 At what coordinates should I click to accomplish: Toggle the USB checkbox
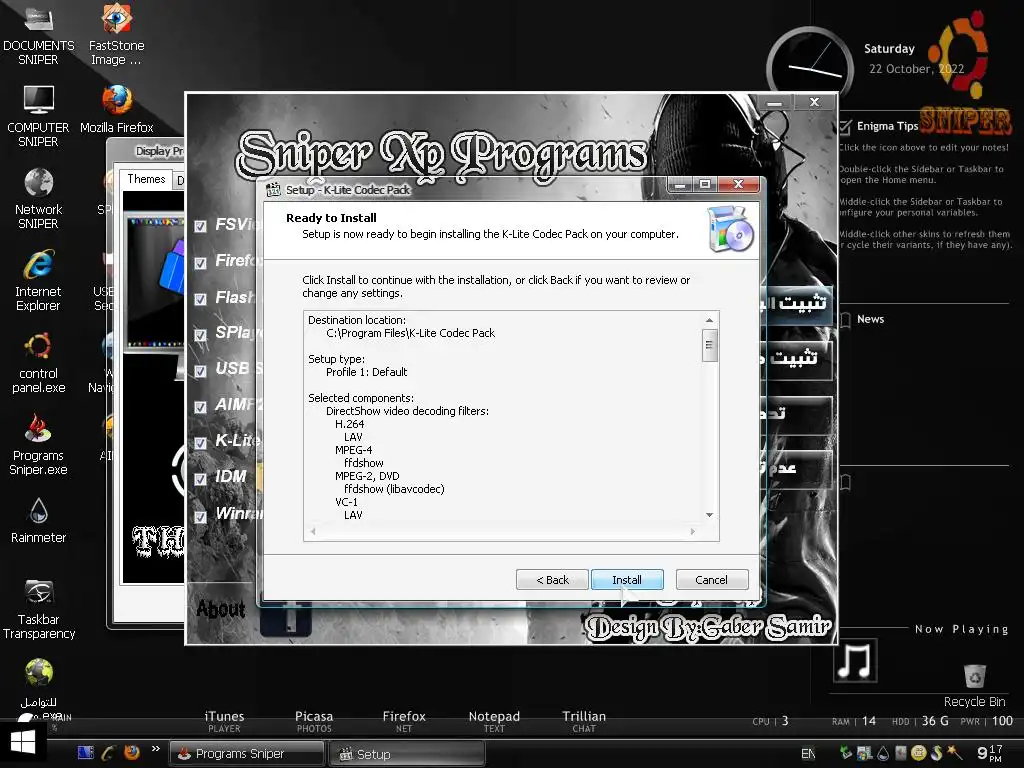click(x=200, y=371)
